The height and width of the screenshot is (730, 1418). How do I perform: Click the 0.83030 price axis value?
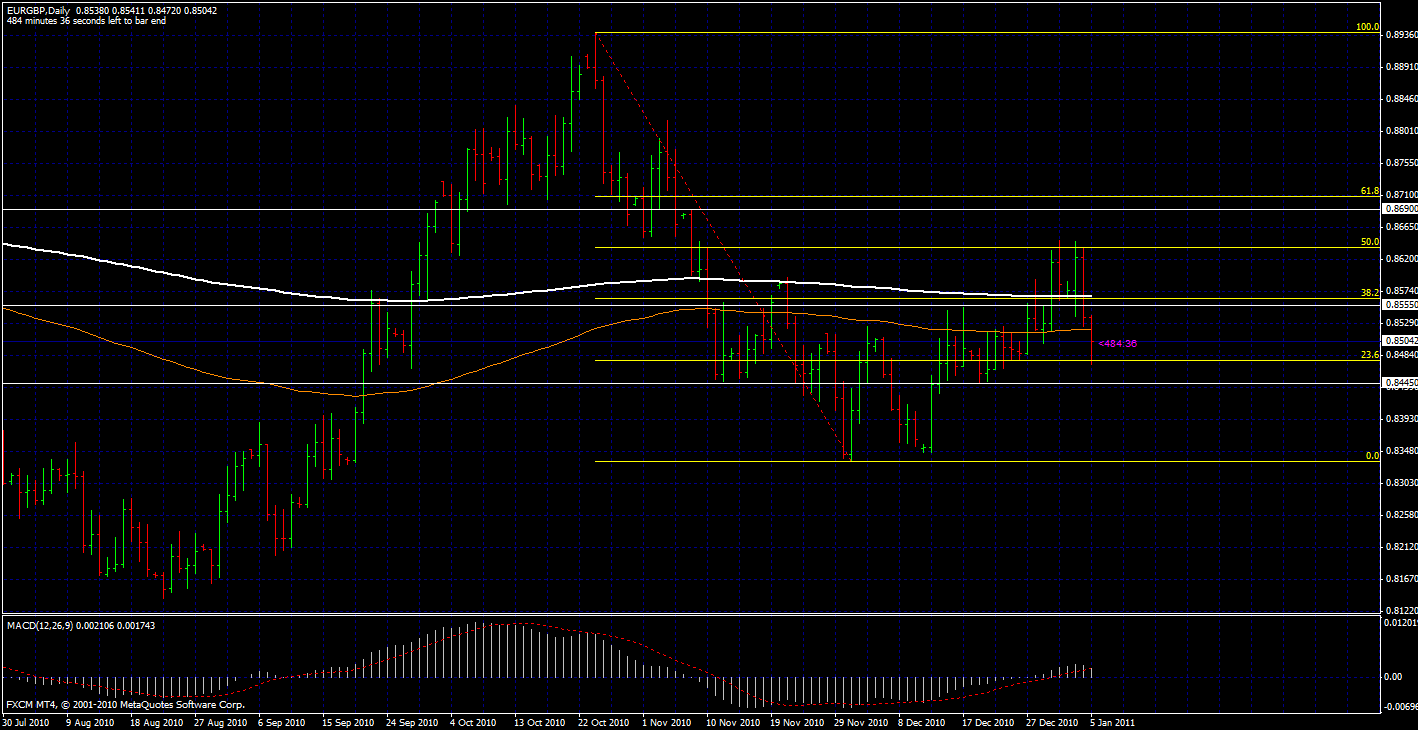click(1401, 483)
